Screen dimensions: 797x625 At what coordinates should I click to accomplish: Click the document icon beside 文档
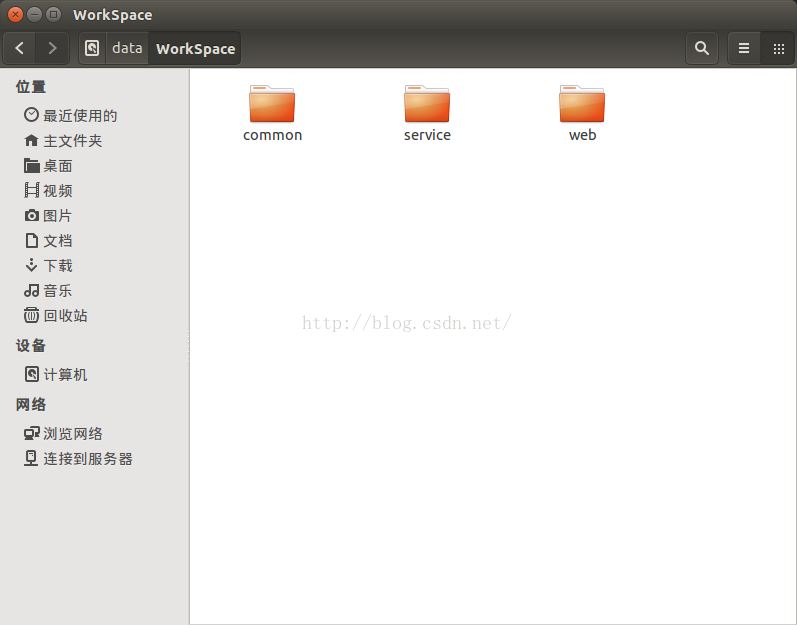click(32, 240)
